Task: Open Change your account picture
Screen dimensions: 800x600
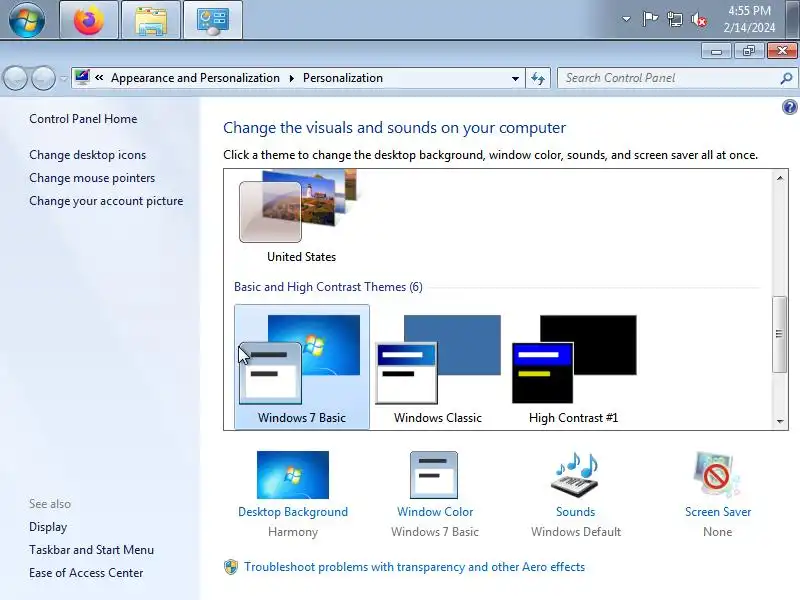Action: point(106,201)
